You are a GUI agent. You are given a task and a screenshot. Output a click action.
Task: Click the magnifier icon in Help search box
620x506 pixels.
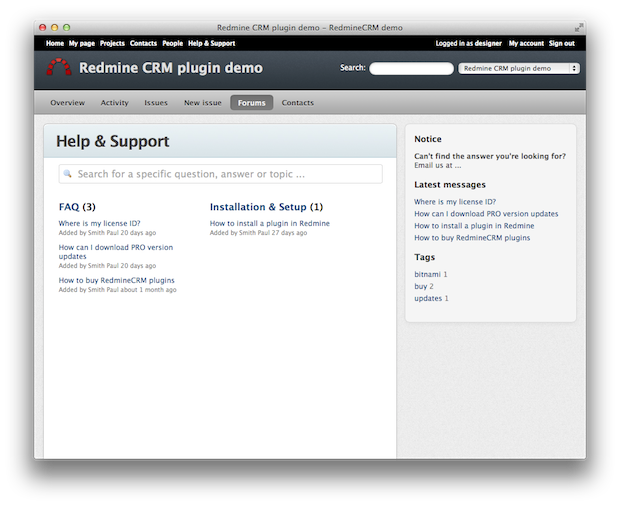pos(68,174)
